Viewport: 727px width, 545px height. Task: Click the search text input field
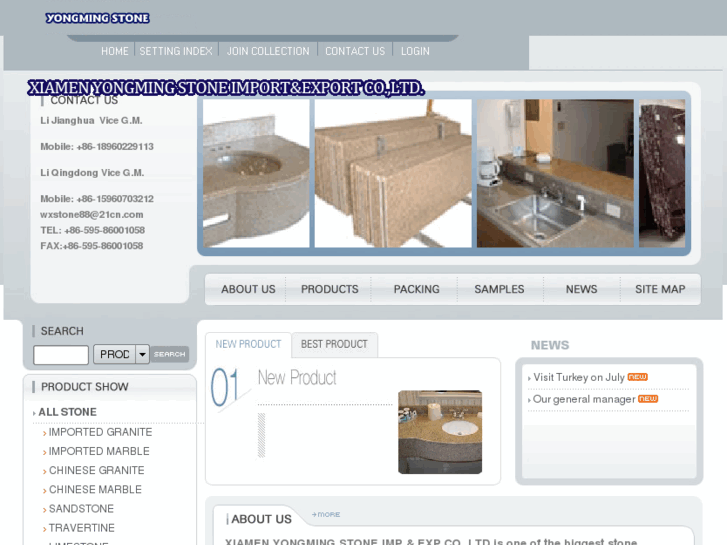61,355
